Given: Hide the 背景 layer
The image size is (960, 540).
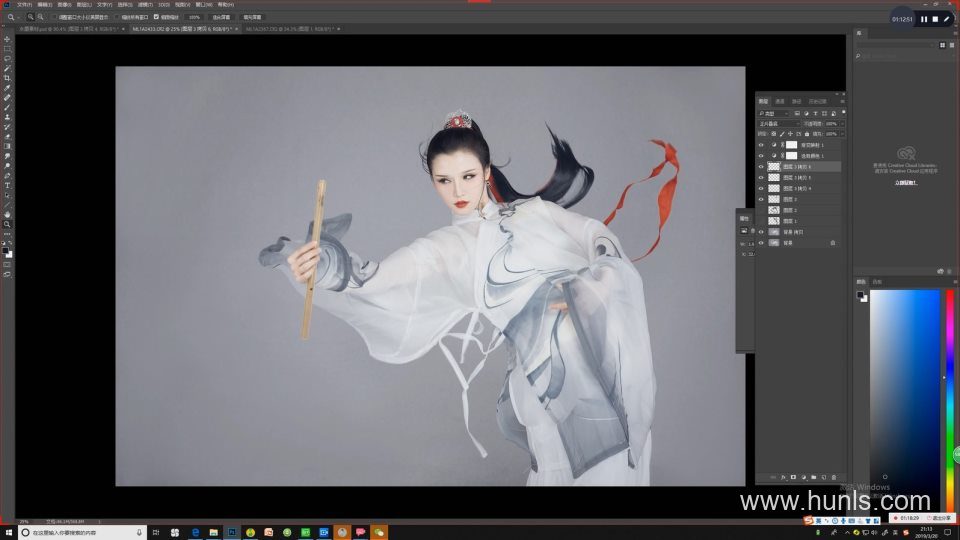Looking at the screenshot, I should pyautogui.click(x=761, y=242).
